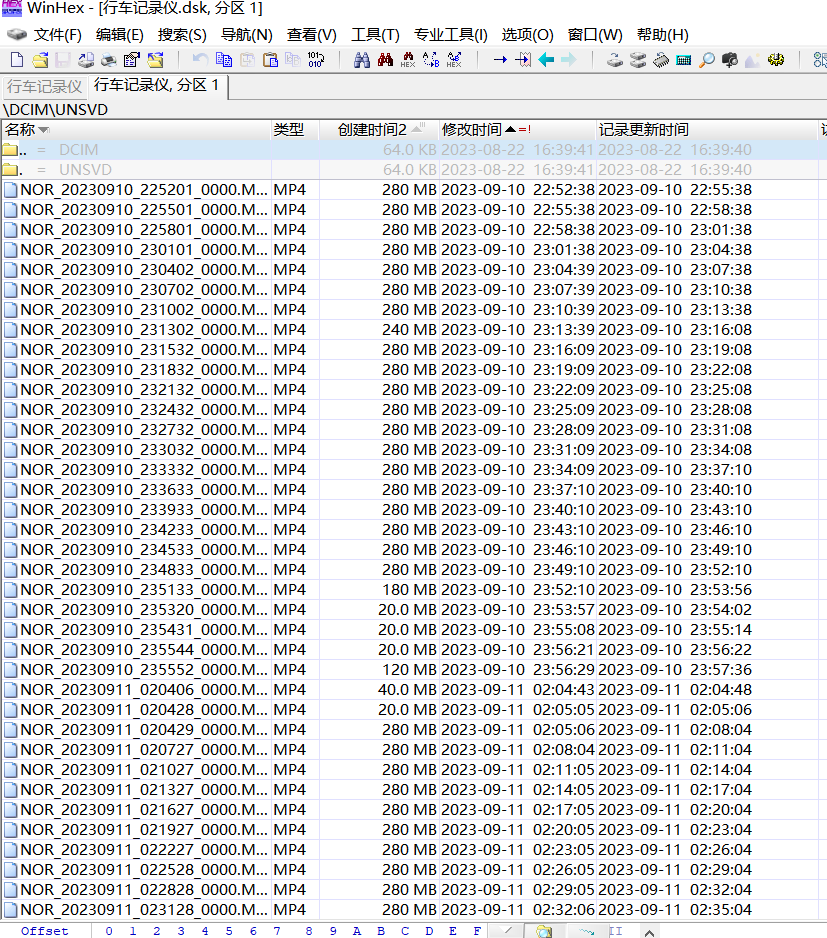
Task: Click the folder view icon at bottom bar
Action: 543,931
